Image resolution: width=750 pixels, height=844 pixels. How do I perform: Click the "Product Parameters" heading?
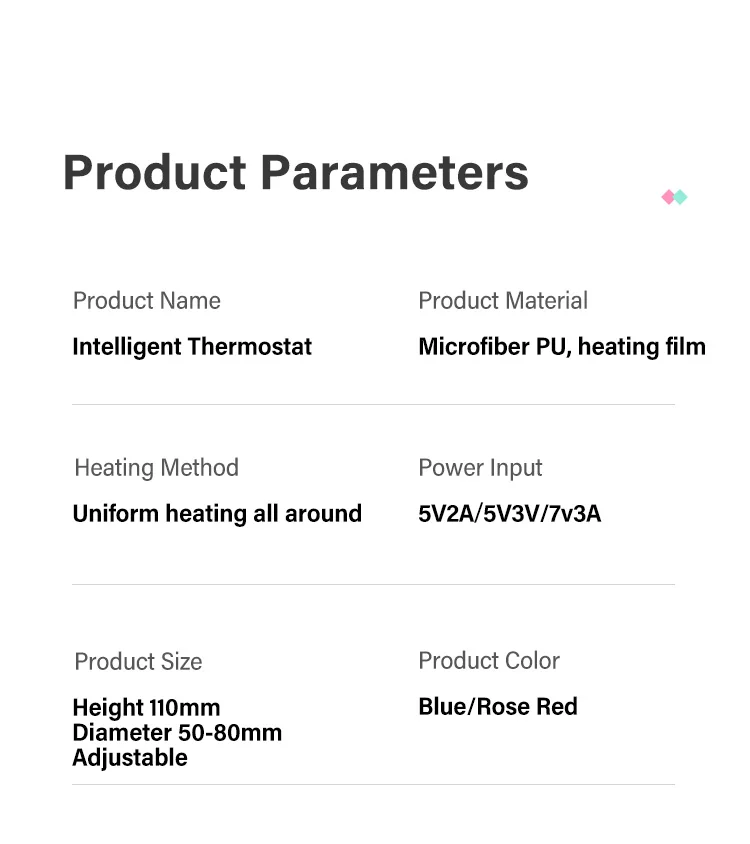[295, 172]
